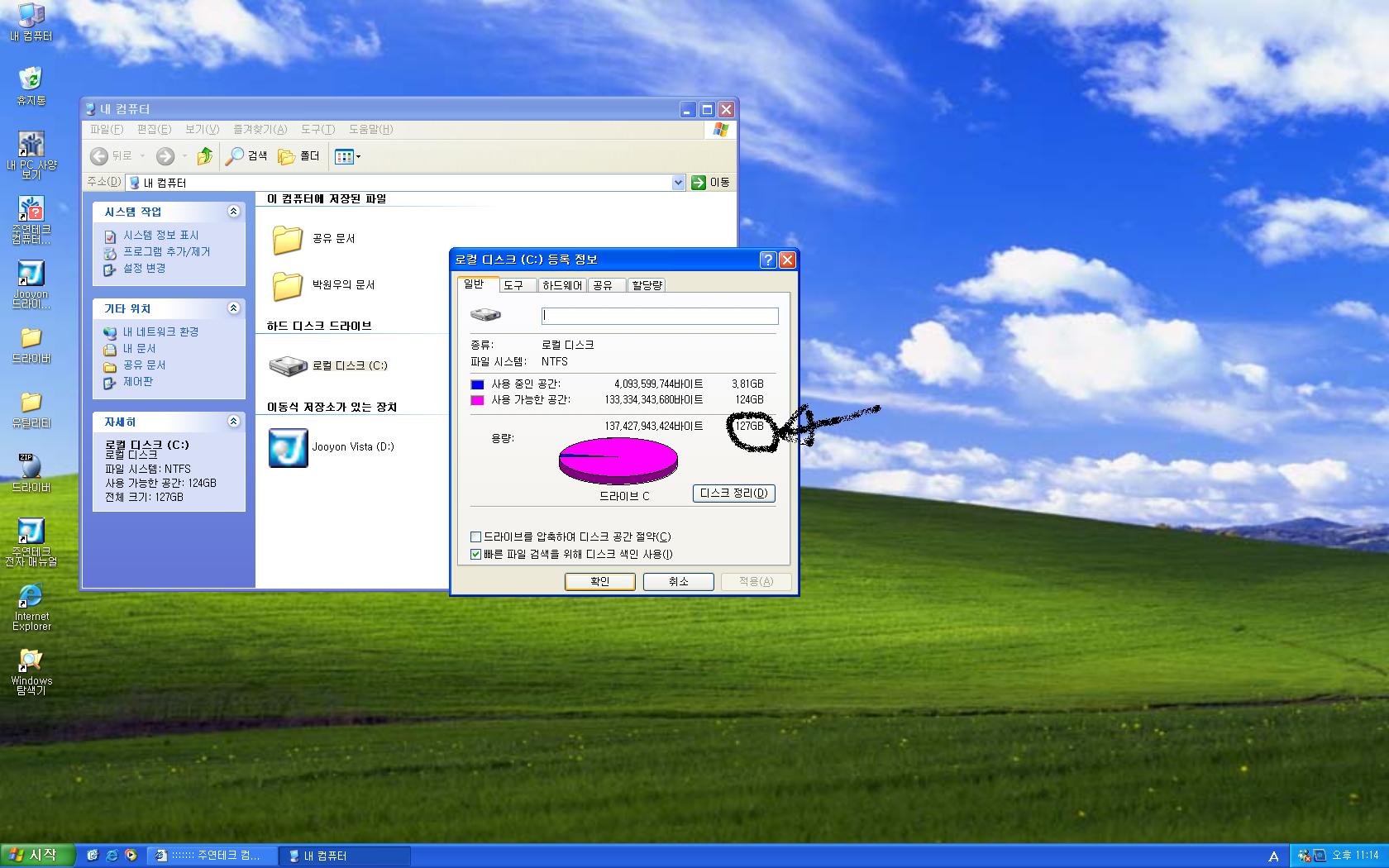
Task: Open the back button history dropdown arrow
Action: click(142, 155)
